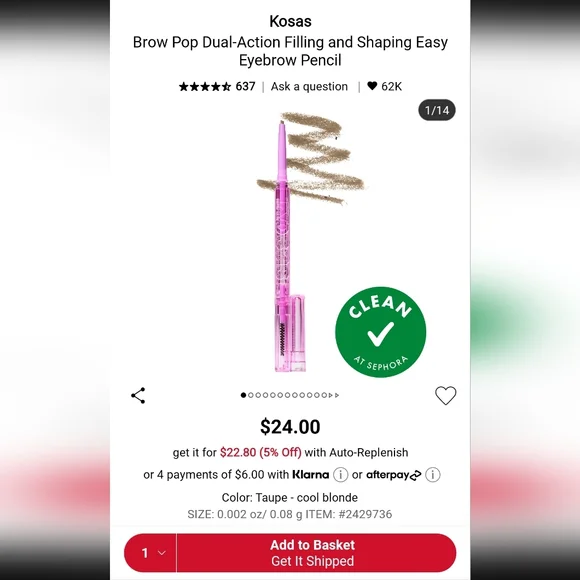Select the second carousel dot
Image resolution: width=580 pixels, height=580 pixels.
[x=251, y=395]
